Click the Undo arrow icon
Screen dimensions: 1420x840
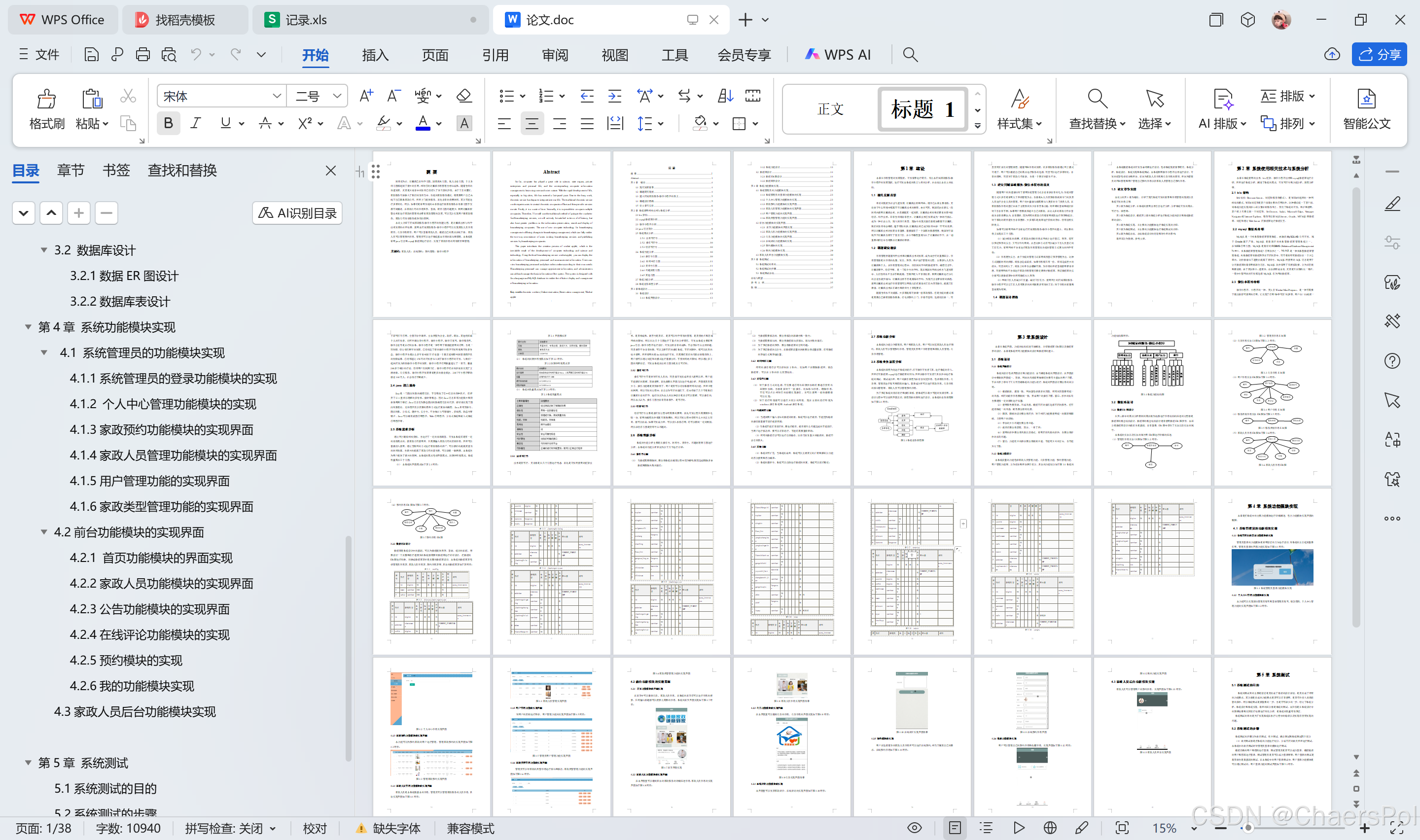(196, 54)
